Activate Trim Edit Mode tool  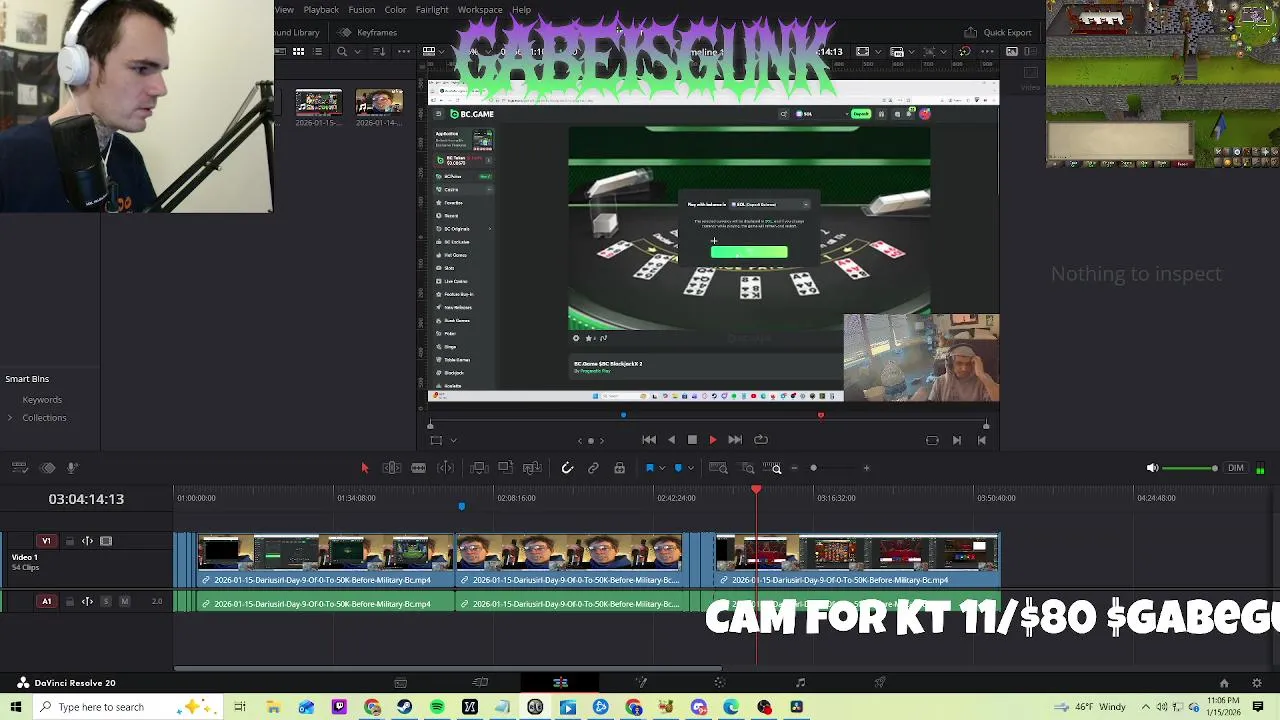point(392,468)
